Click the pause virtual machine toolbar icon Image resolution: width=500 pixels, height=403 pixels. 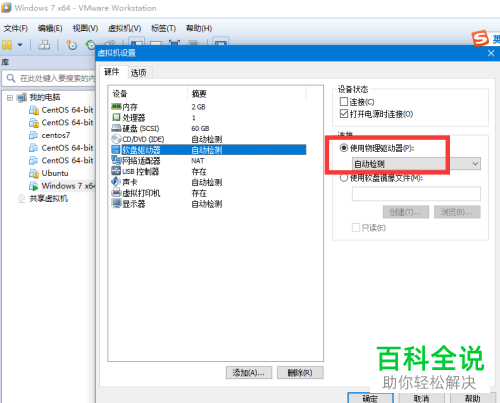[x=7, y=45]
